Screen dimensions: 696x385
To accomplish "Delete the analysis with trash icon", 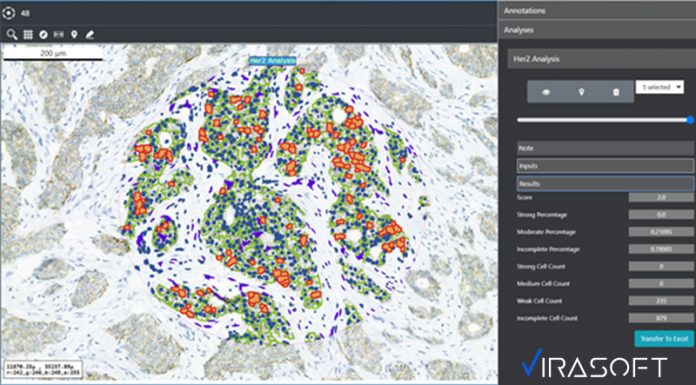I will [616, 92].
